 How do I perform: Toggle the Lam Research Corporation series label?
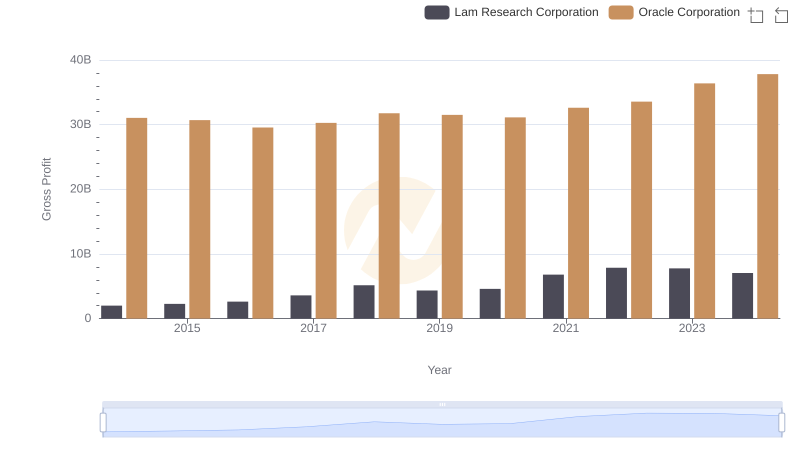526,12
